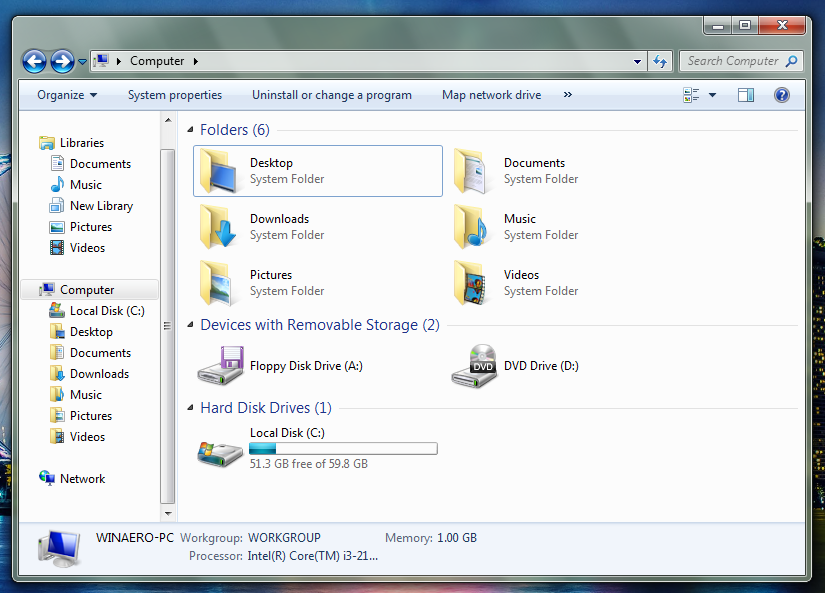
Task: Open the Help question mark icon
Action: [782, 95]
